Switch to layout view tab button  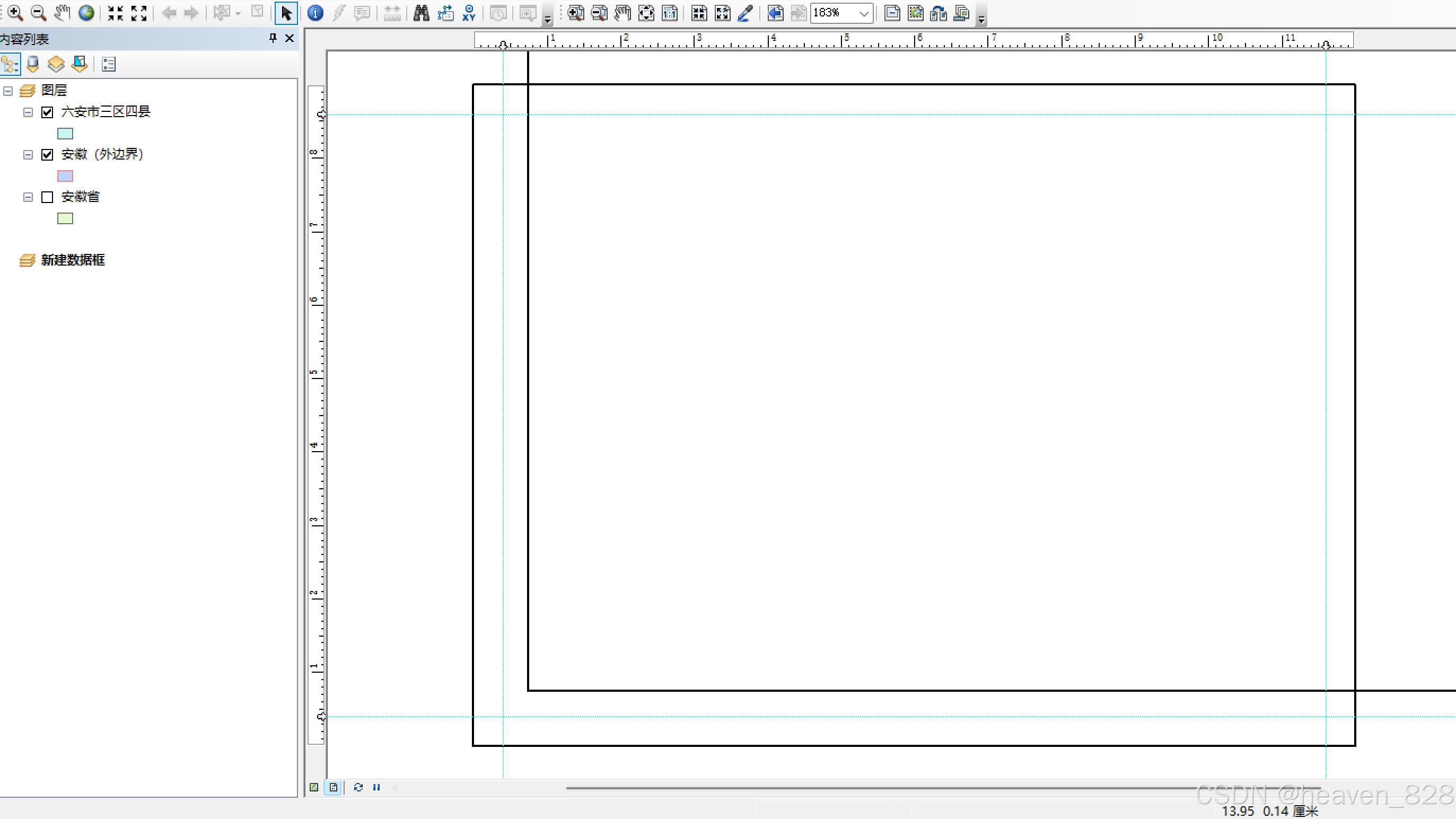334,787
